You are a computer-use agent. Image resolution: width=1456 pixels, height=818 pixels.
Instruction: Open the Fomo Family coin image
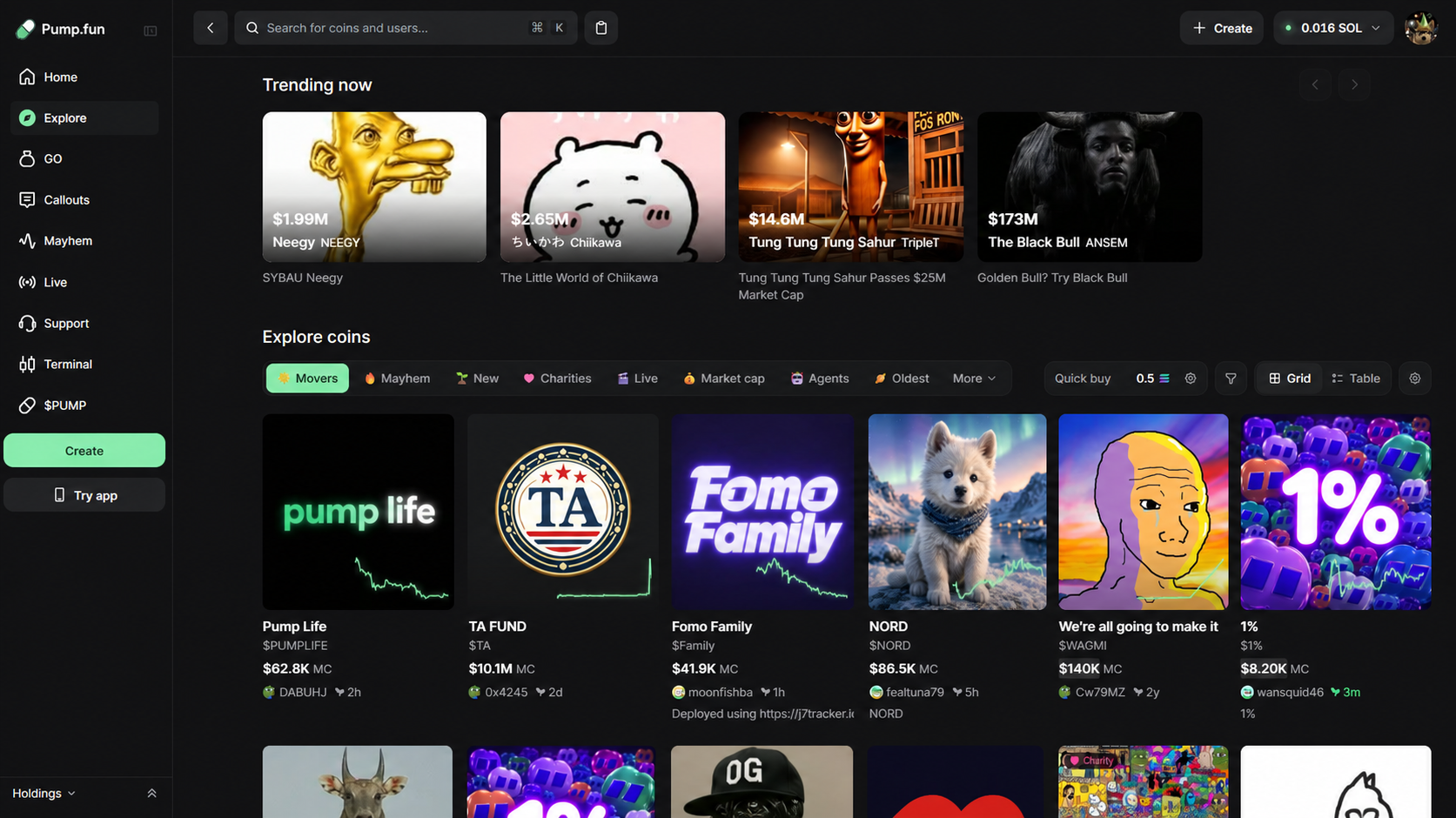763,512
